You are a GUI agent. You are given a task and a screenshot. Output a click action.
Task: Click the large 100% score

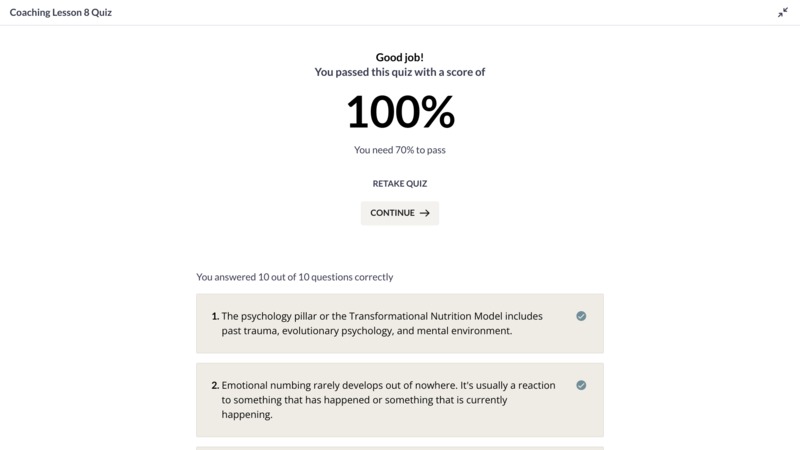[x=400, y=111]
